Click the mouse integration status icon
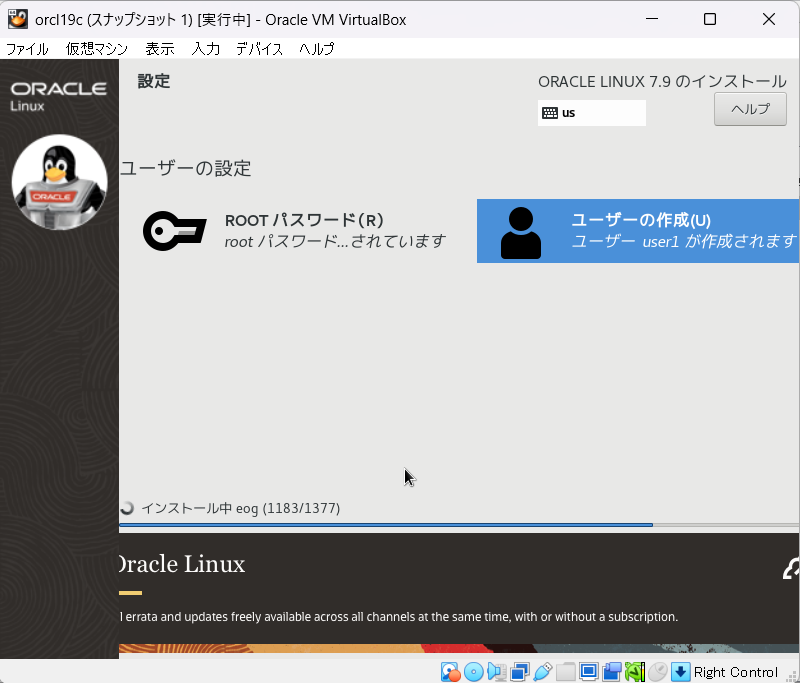The height and width of the screenshot is (683, 800). (658, 672)
